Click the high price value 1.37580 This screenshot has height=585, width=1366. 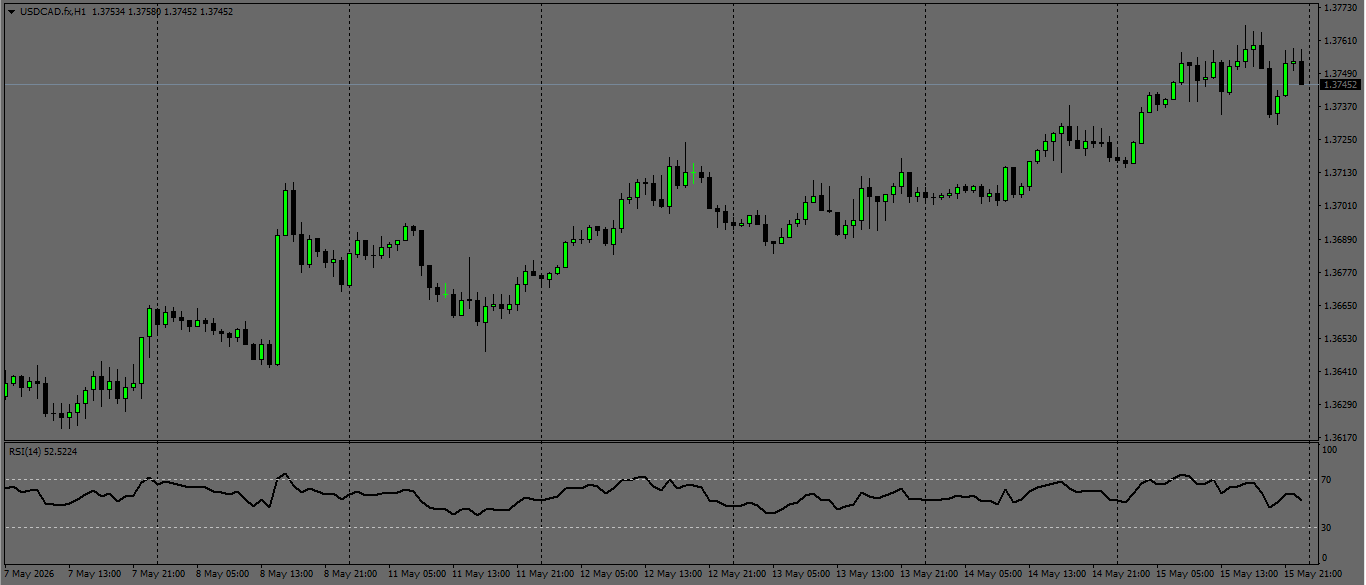[145, 12]
